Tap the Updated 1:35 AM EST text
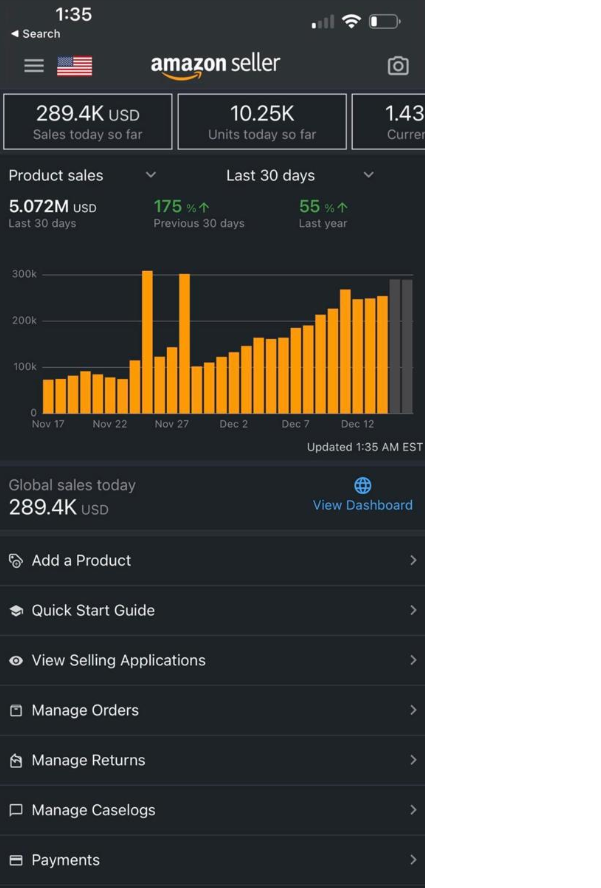This screenshot has height=888, width=601. (365, 447)
